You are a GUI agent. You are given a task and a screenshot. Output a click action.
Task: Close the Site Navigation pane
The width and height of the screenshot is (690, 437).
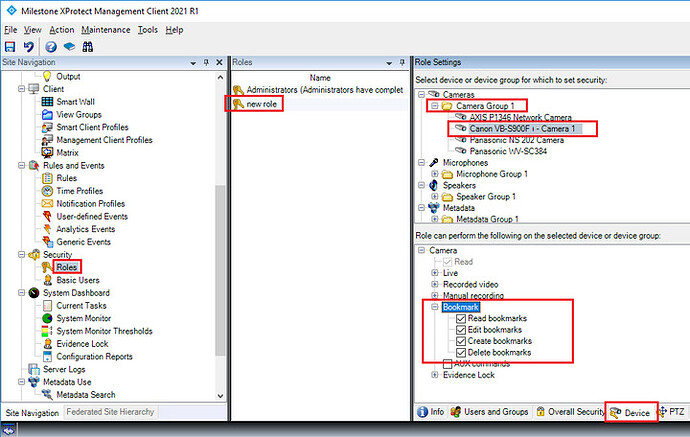coord(219,62)
